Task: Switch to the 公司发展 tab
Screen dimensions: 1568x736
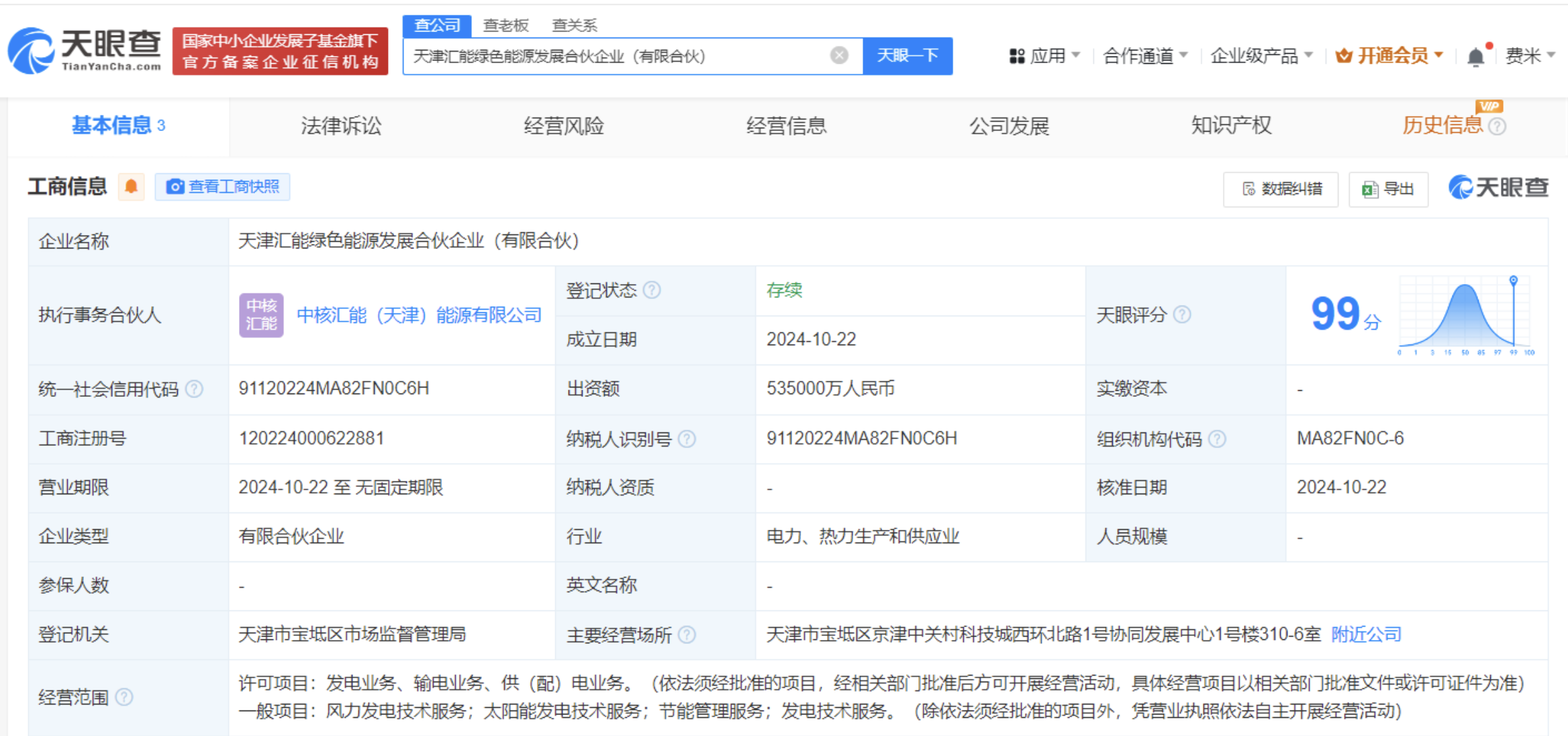Action: pos(1009,126)
